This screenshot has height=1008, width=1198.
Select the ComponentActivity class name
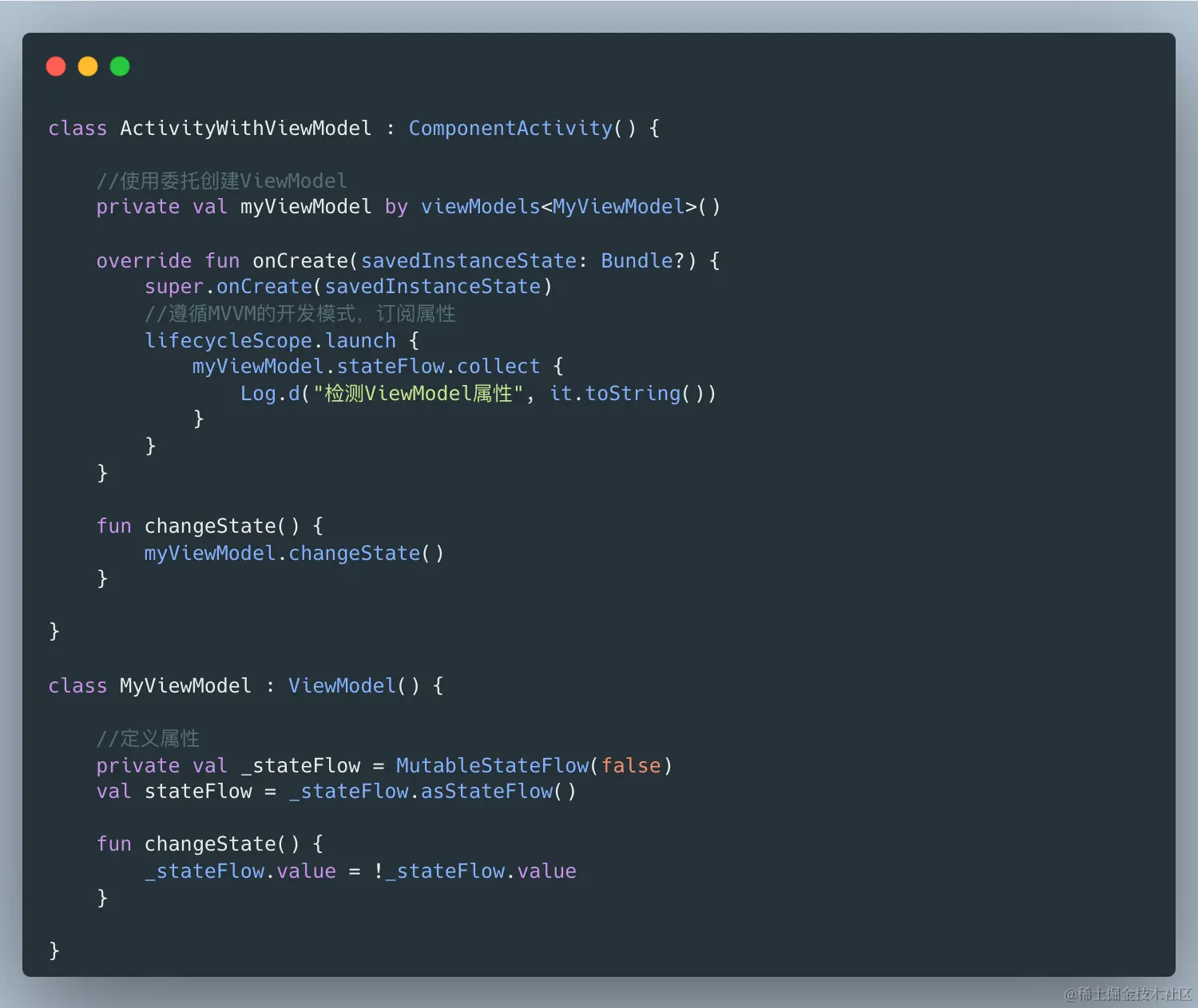click(510, 128)
